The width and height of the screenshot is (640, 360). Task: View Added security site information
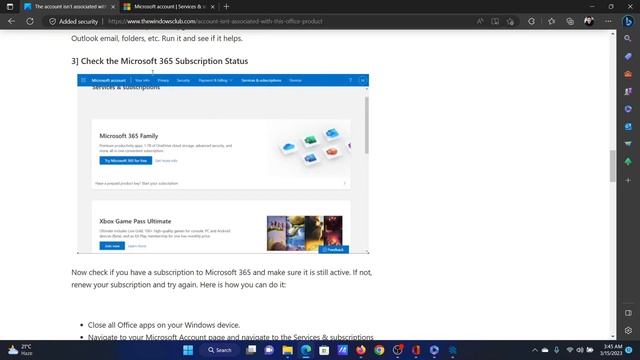[73, 21]
